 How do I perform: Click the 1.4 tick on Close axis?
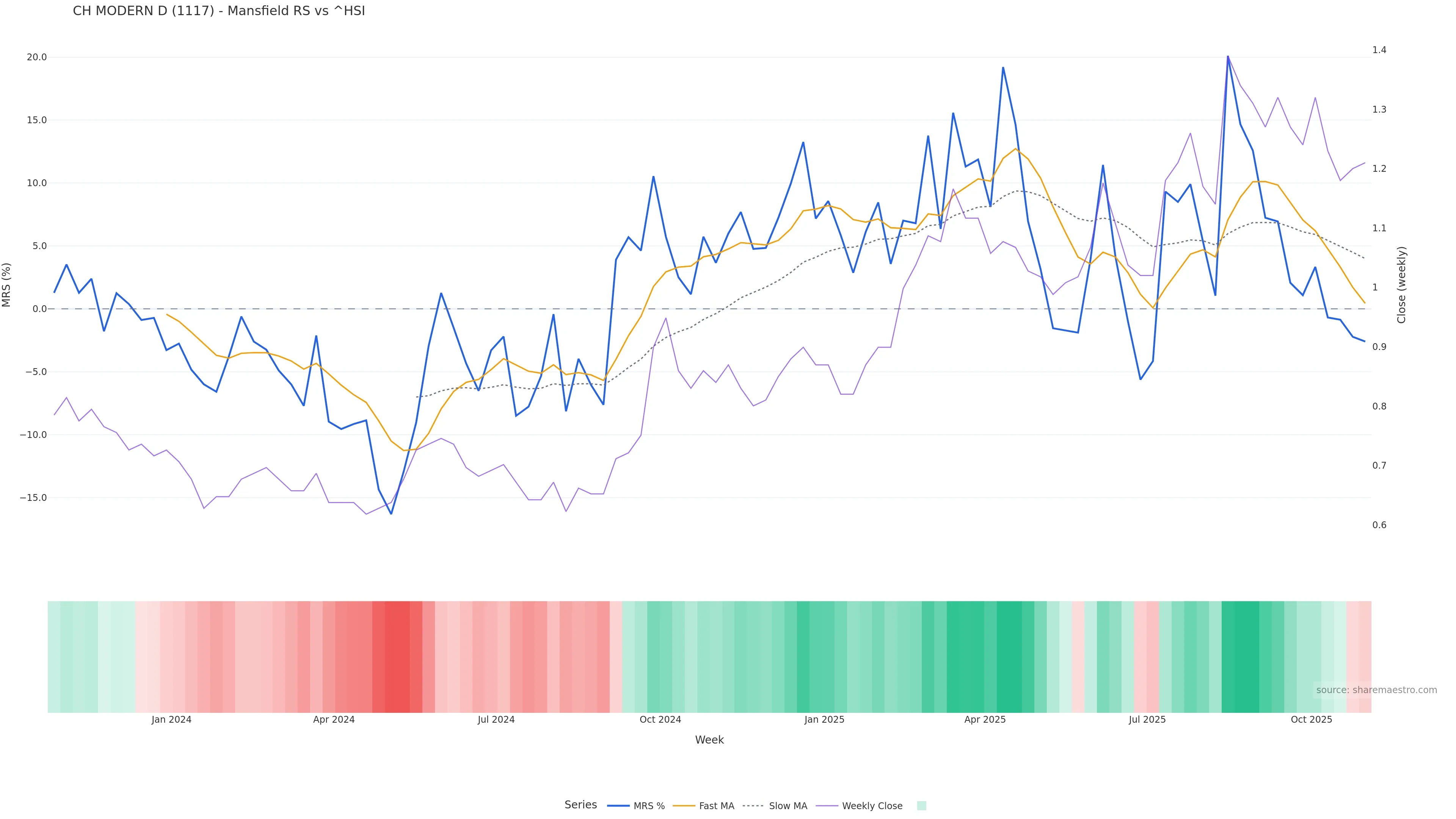tap(1379, 50)
